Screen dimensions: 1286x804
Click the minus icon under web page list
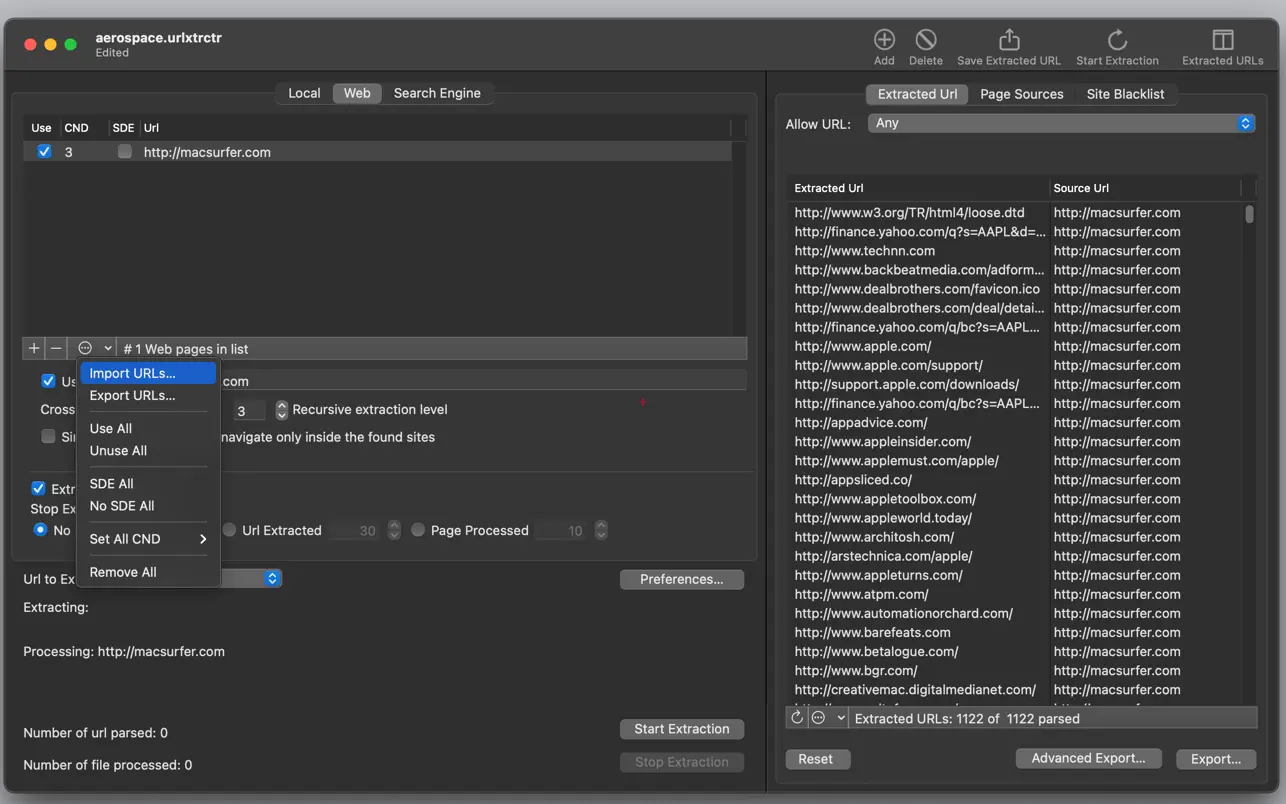click(56, 348)
